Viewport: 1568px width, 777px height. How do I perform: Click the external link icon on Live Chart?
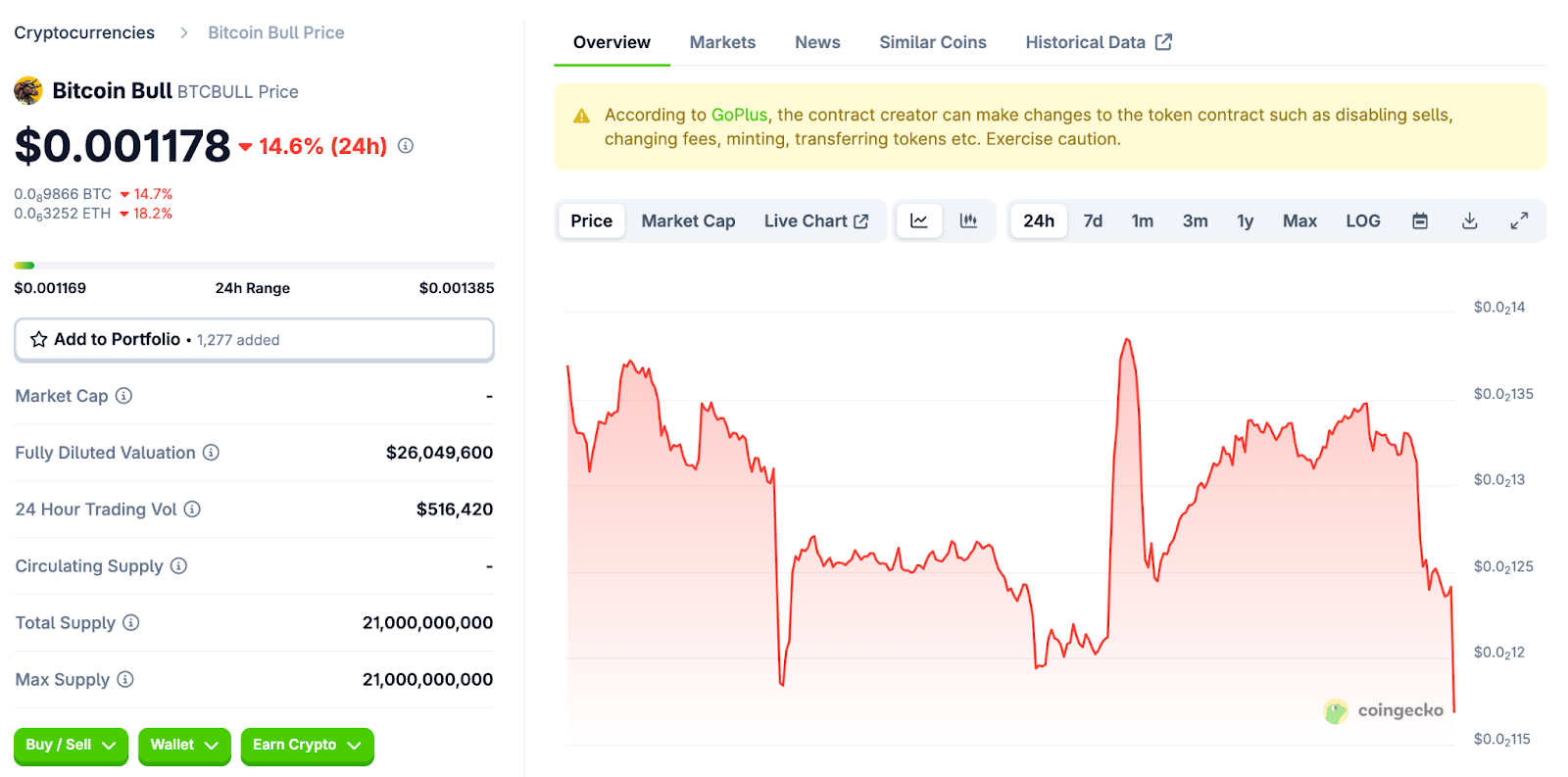[861, 221]
